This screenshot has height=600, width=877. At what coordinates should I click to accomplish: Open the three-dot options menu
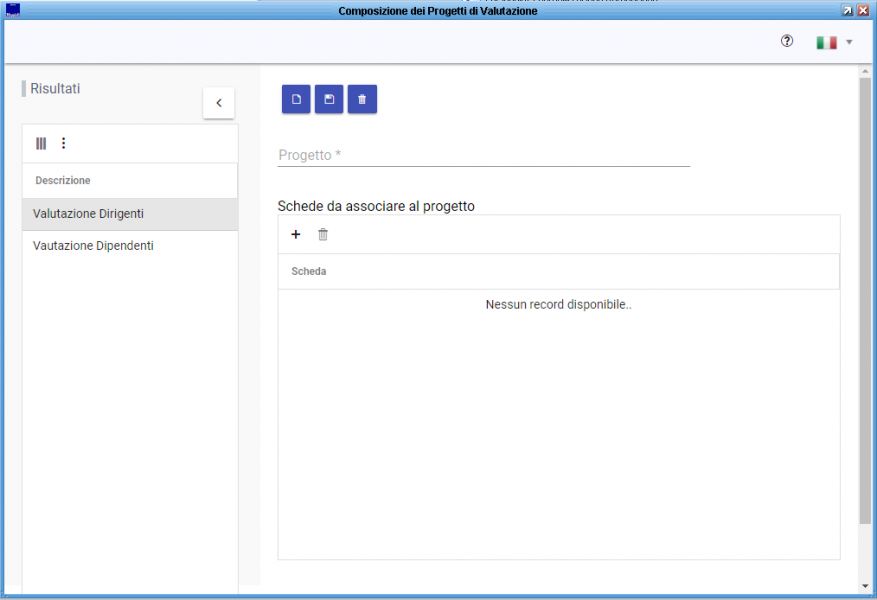[63, 143]
